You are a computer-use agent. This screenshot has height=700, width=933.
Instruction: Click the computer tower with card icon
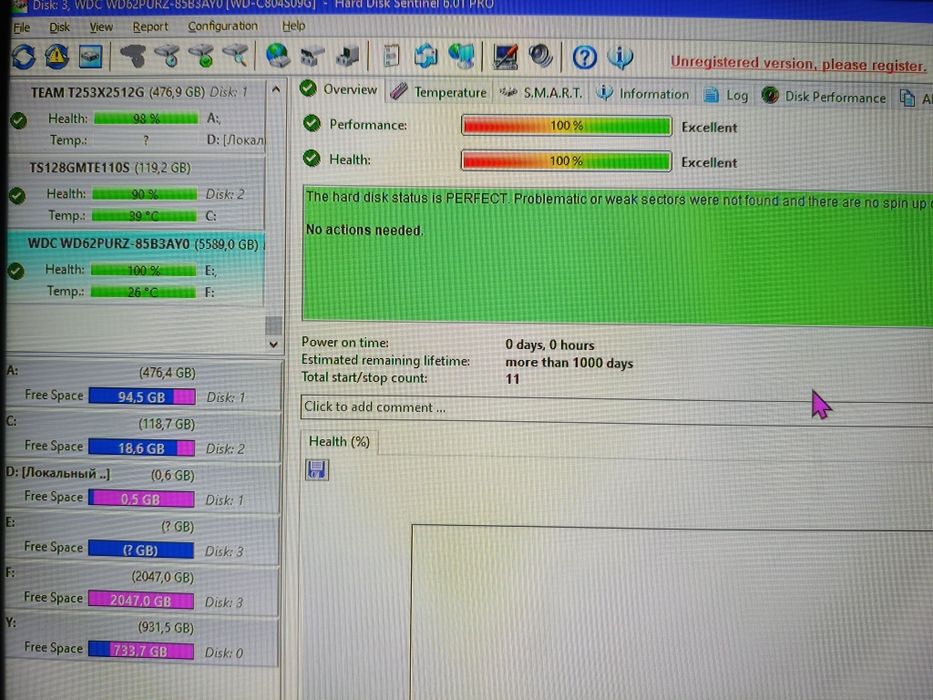347,57
